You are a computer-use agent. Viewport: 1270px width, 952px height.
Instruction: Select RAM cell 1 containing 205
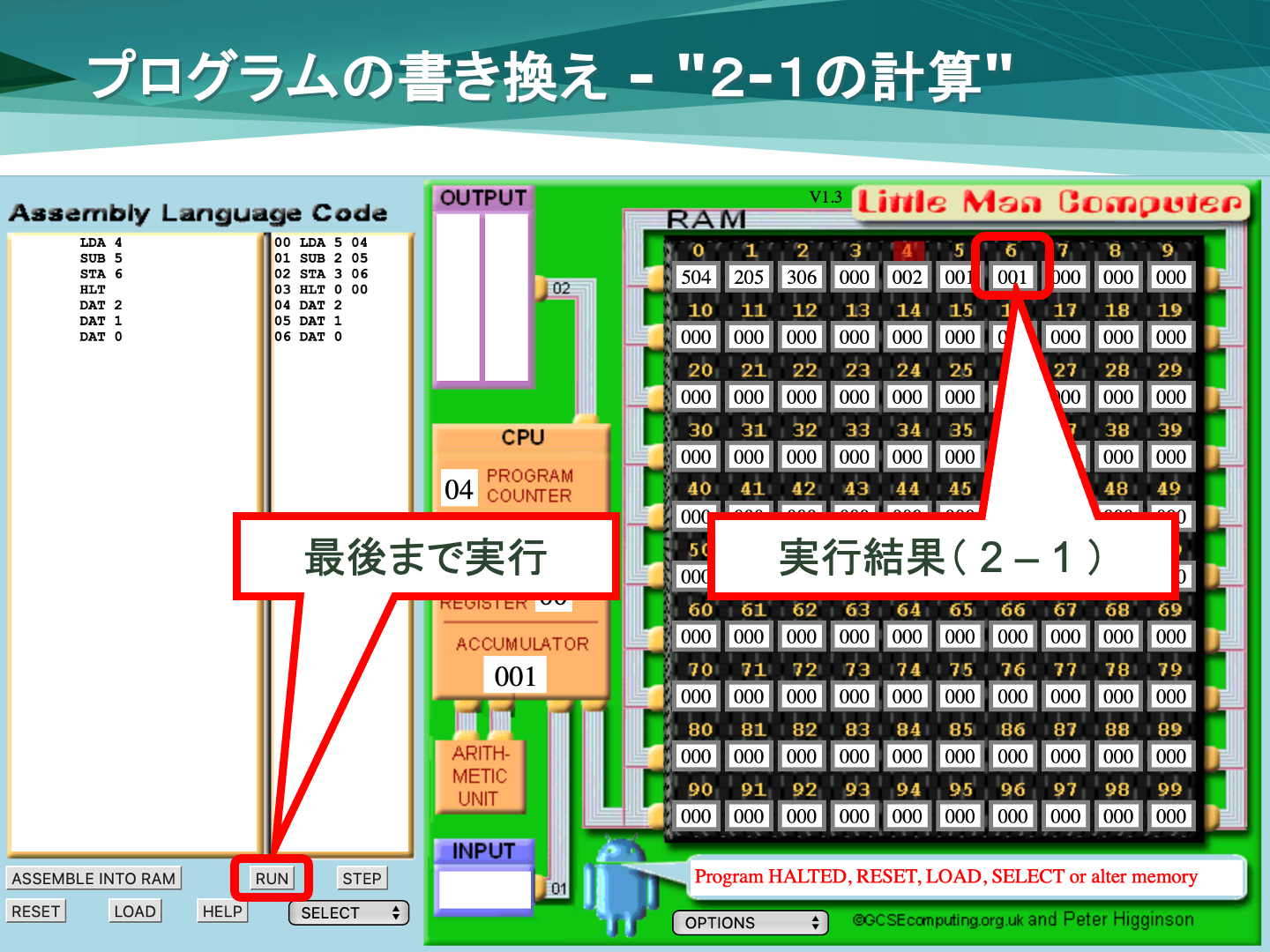(749, 278)
